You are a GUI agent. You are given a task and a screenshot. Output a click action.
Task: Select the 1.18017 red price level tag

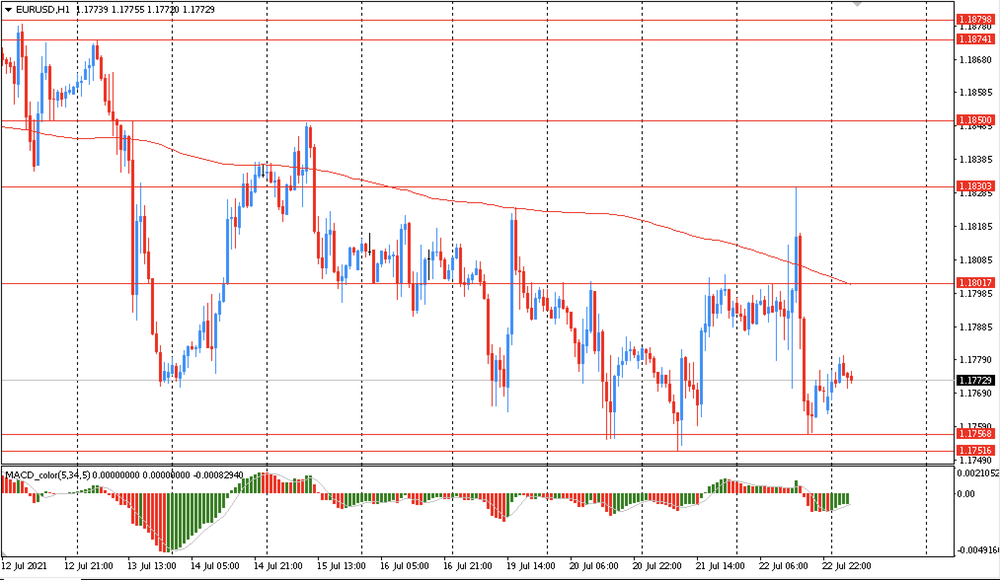pos(975,283)
